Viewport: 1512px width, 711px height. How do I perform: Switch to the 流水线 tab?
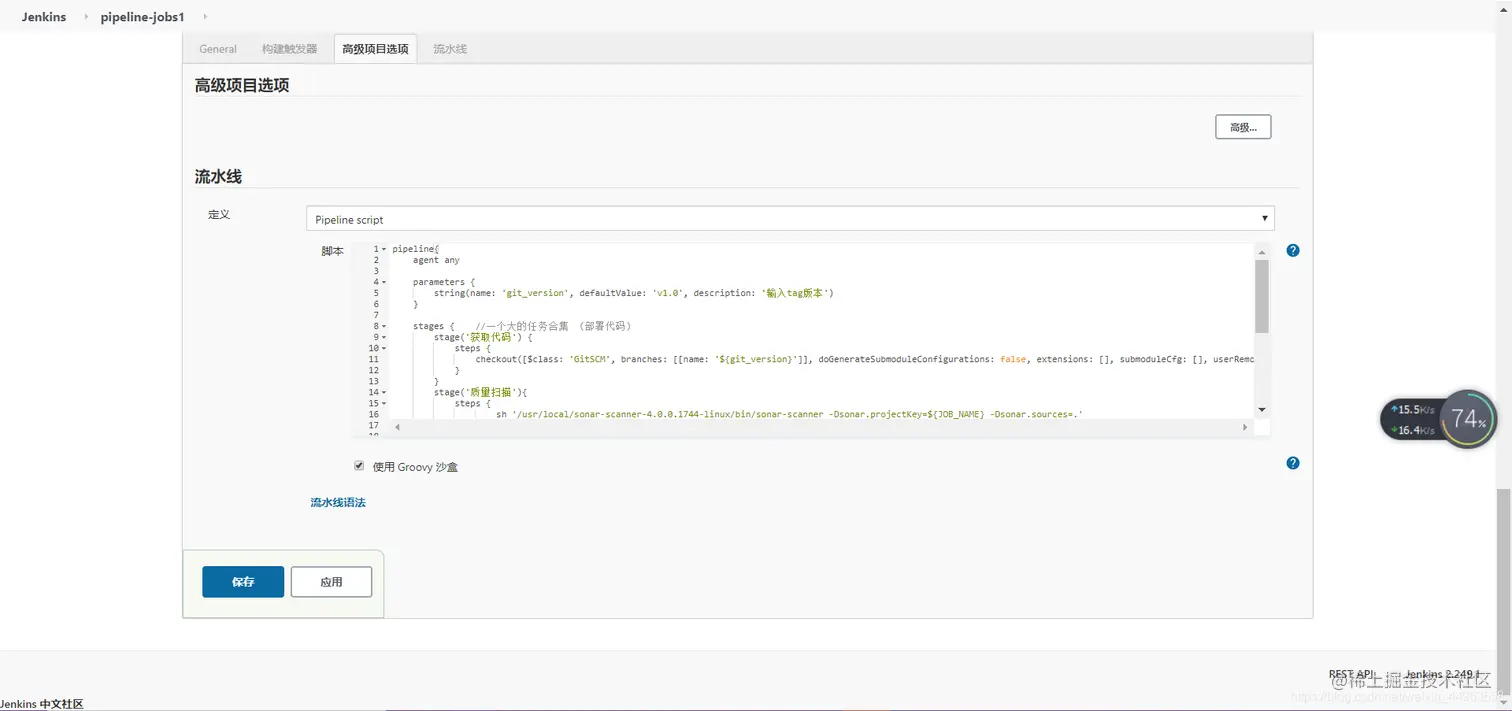[450, 49]
